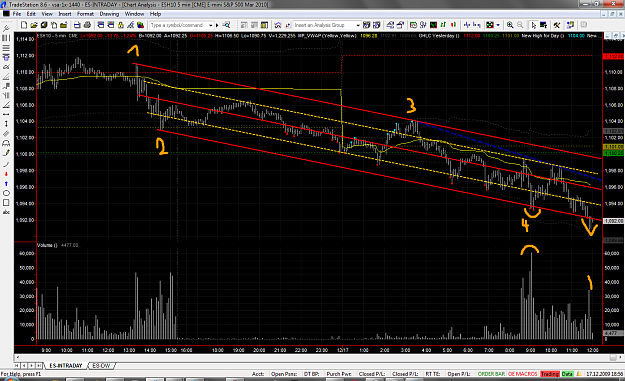The height and width of the screenshot is (381, 625).
Task: Click the hammer tools icon
Action: (x=556, y=25)
